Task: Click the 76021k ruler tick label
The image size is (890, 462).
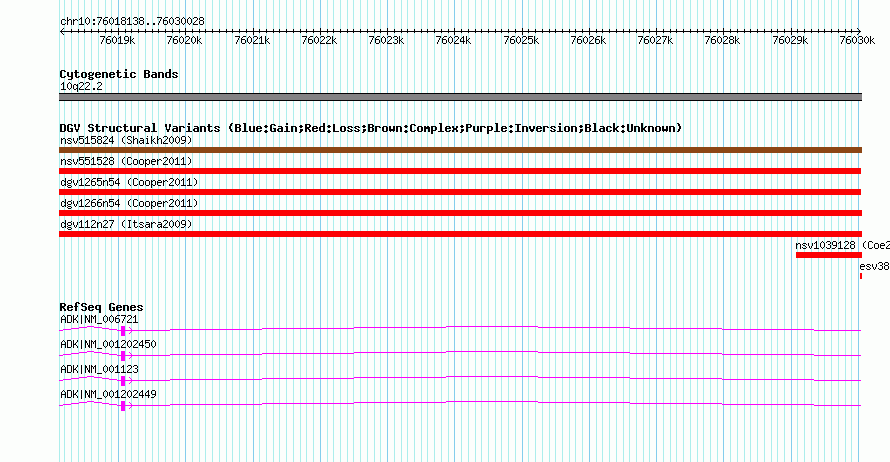Action: (252, 40)
